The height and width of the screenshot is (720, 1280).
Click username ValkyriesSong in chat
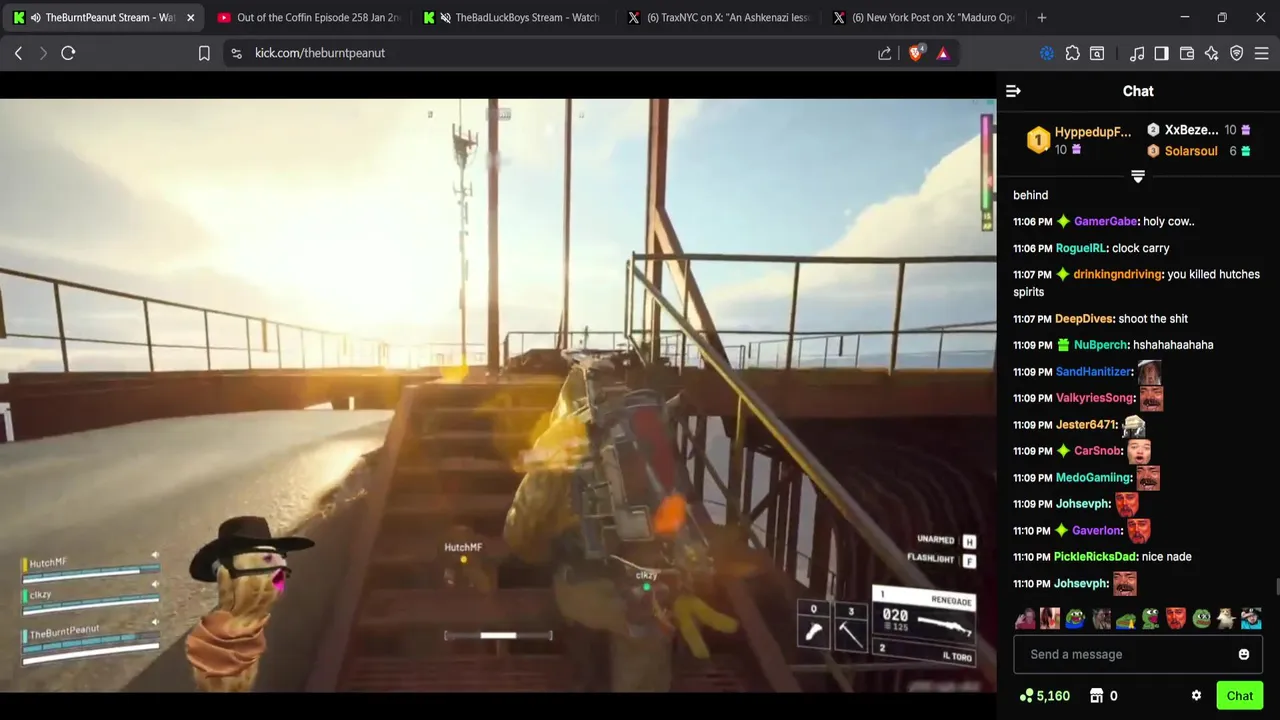1095,398
